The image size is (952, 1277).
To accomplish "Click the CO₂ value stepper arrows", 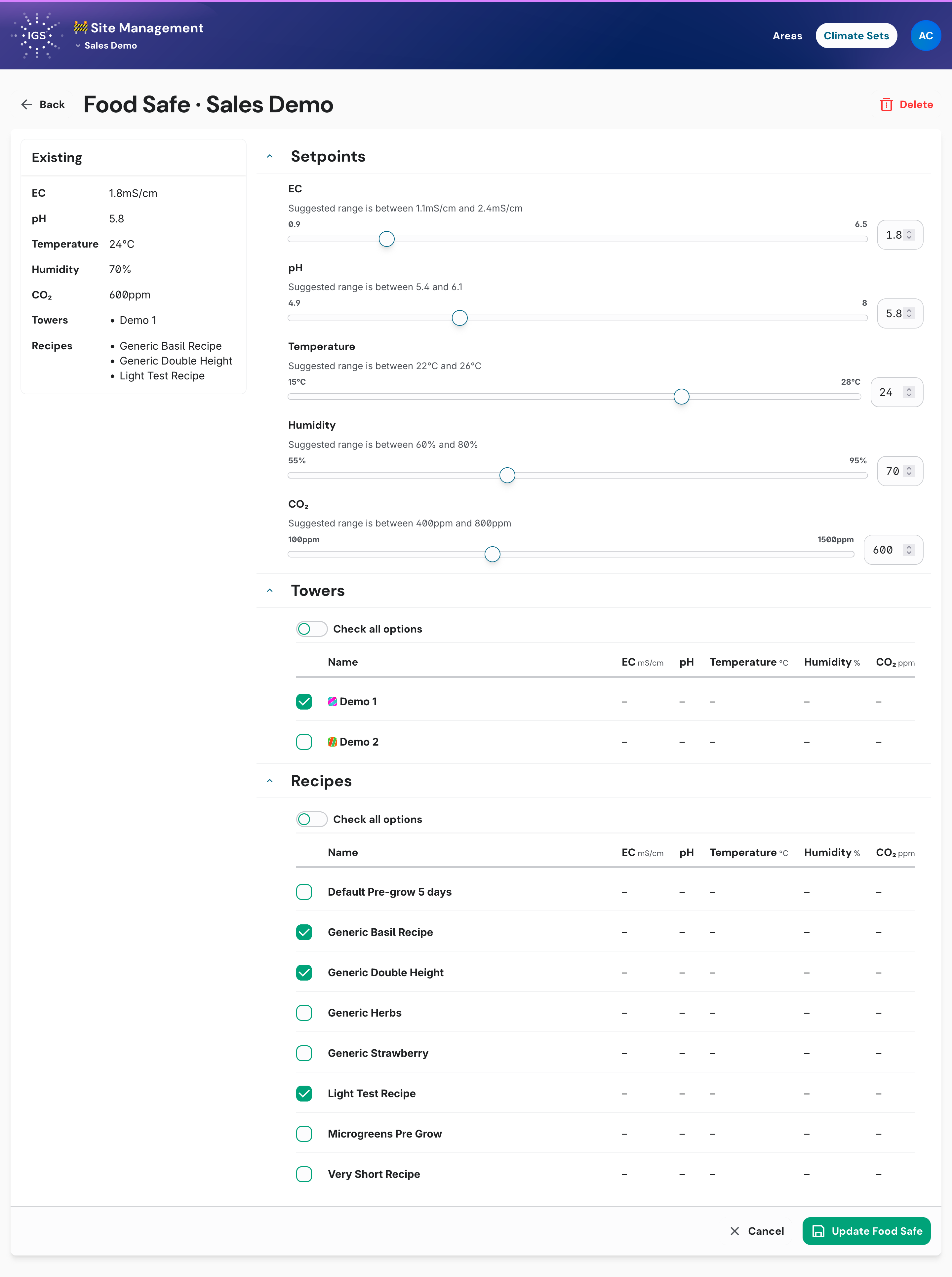I will click(909, 550).
